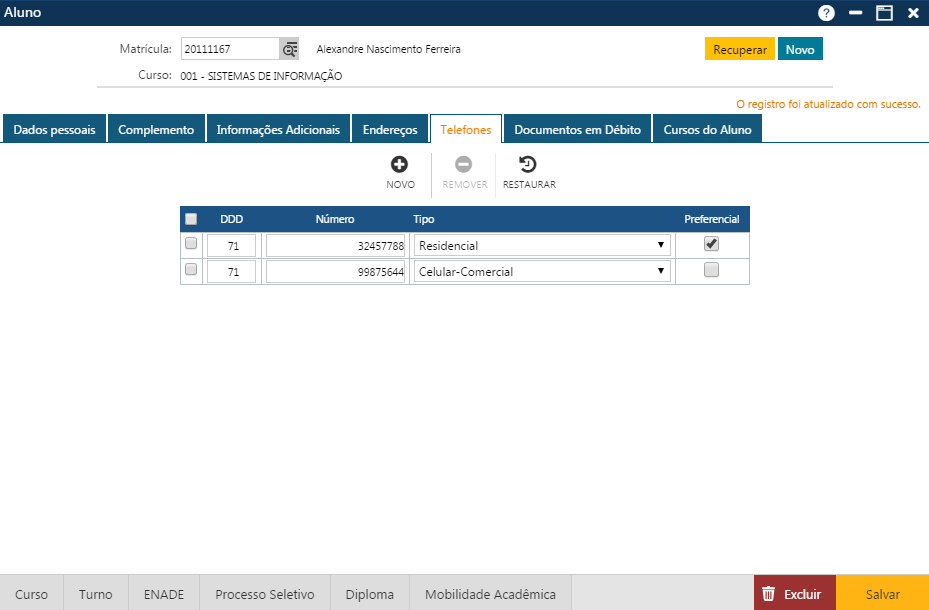Open the help question mark icon

(x=826, y=13)
